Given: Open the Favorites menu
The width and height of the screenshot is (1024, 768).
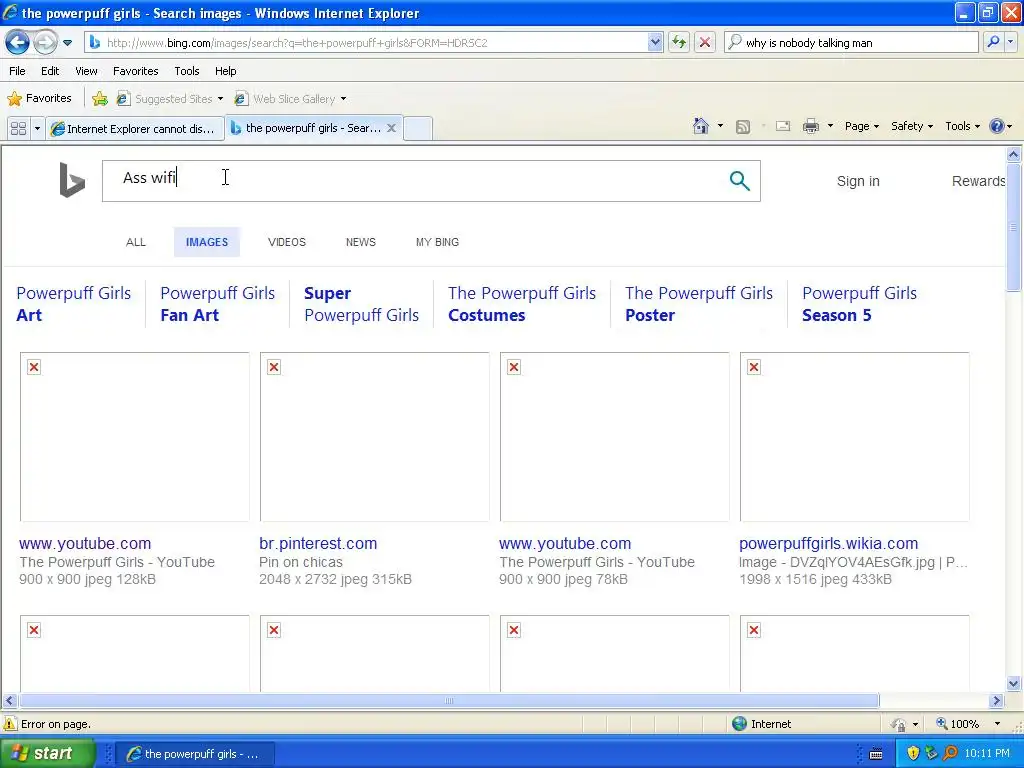Looking at the screenshot, I should 136,71.
